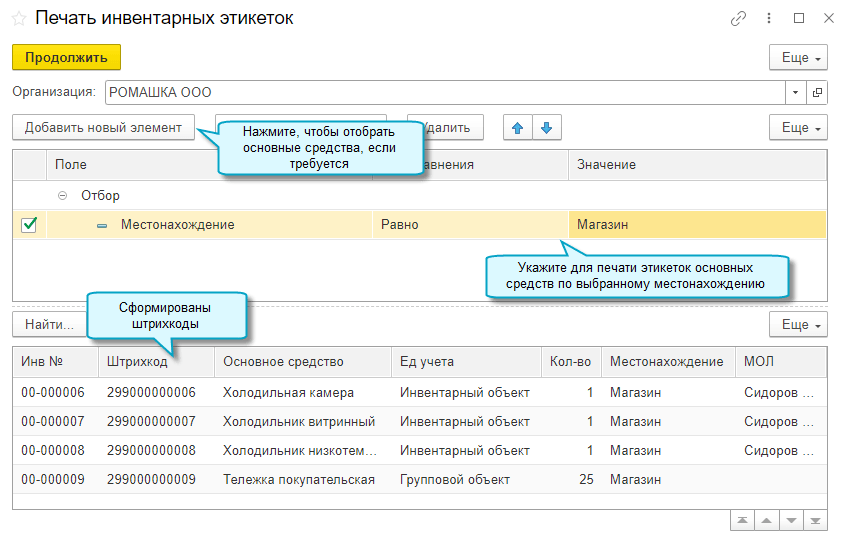This screenshot has height=539, width=846.
Task: Select the Тележка покупательская row
Action: (x=298, y=480)
